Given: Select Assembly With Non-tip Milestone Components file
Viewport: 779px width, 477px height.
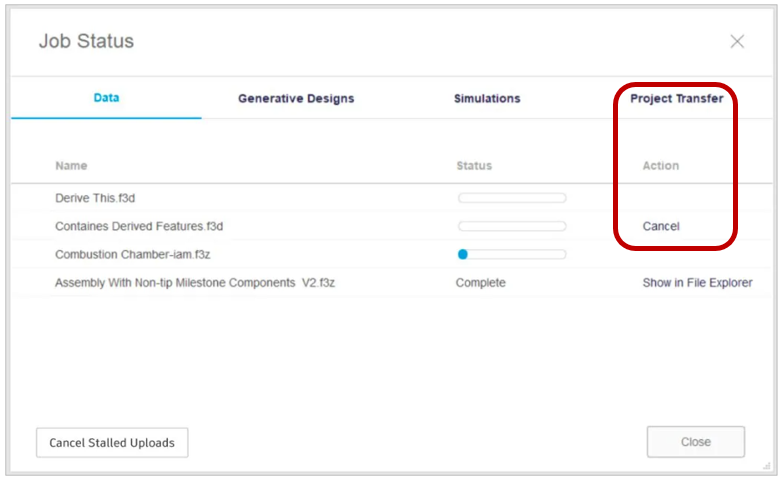Looking at the screenshot, I should tap(195, 283).
